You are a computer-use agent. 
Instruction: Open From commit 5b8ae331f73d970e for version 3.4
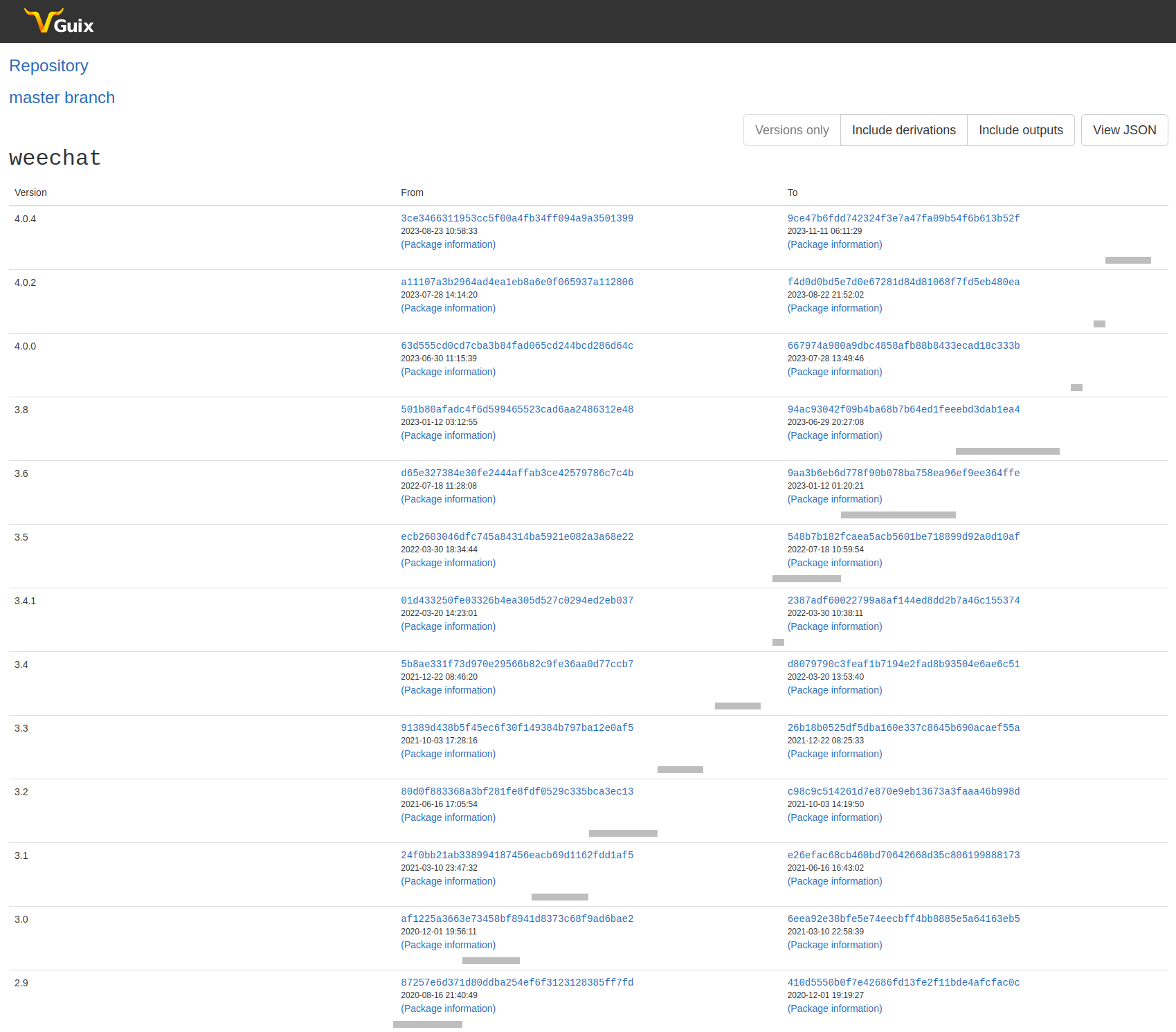point(517,664)
